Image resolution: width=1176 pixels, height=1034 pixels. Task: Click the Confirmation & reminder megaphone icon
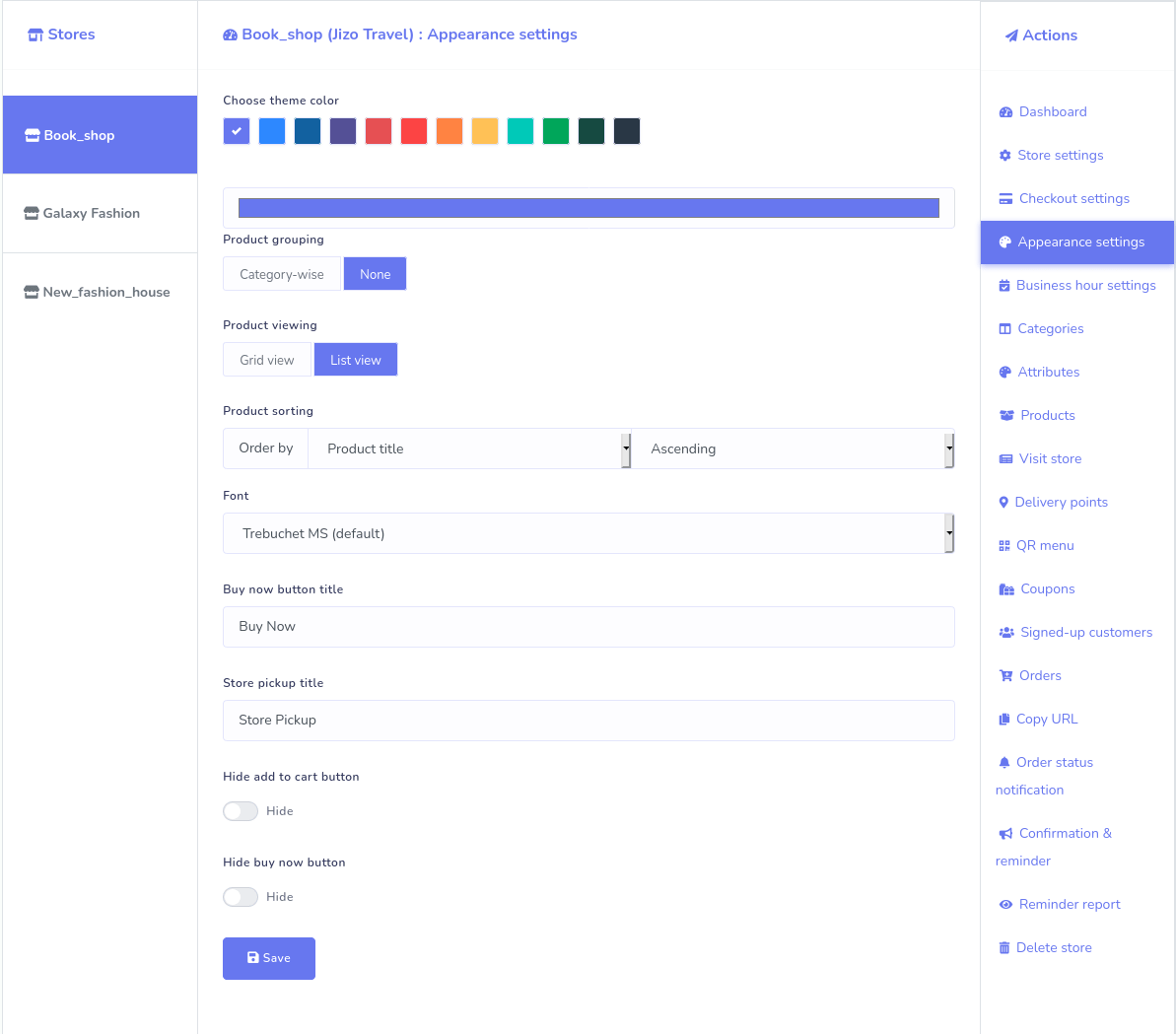pos(1005,834)
